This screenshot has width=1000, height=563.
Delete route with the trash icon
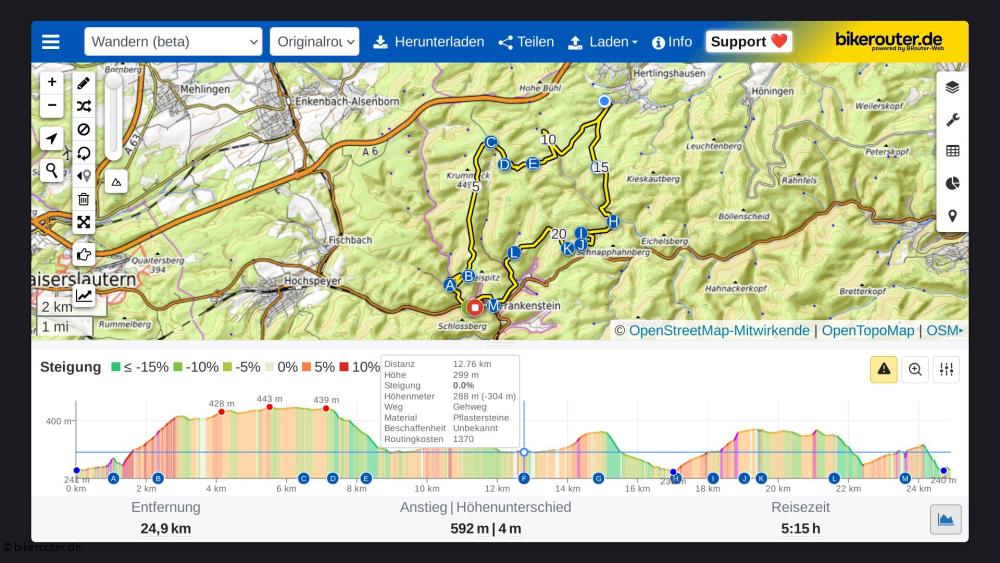tap(84, 199)
